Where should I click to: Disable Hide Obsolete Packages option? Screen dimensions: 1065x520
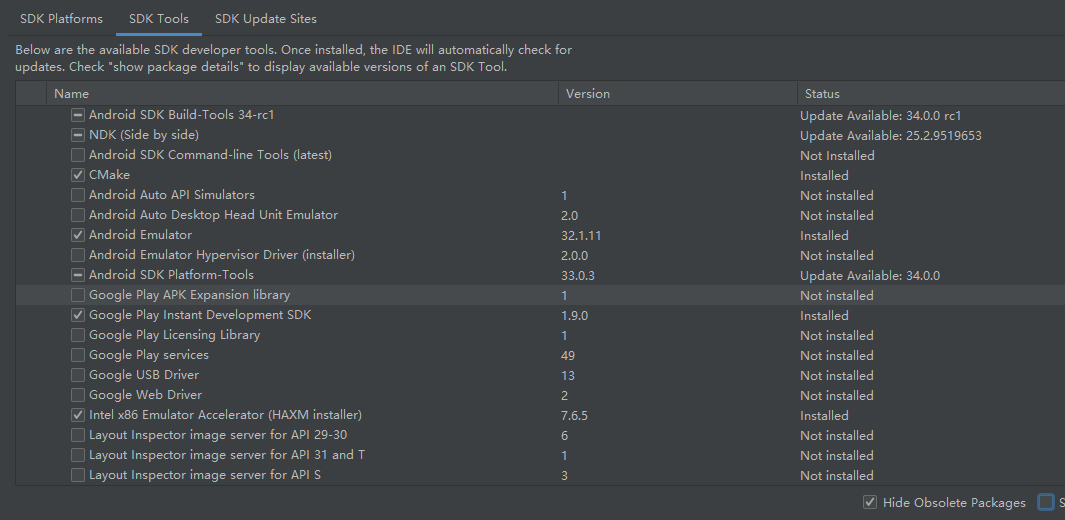(870, 502)
